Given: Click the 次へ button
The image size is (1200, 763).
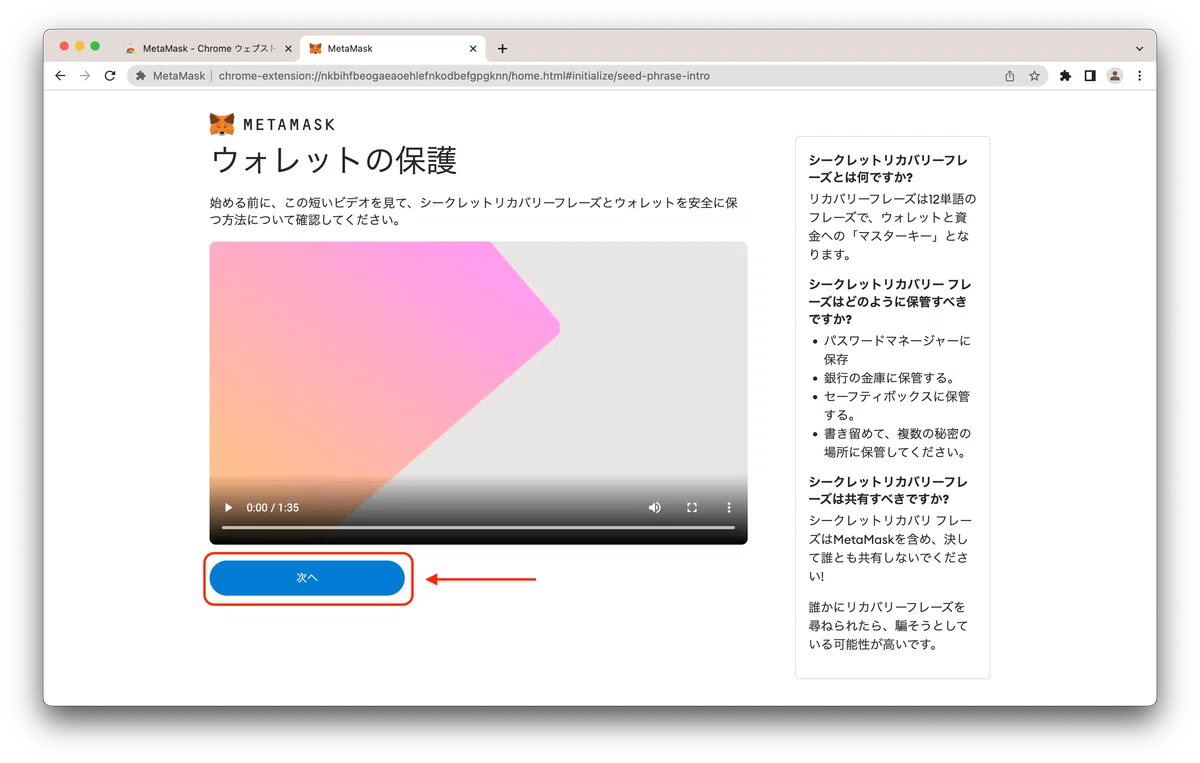Looking at the screenshot, I should [x=307, y=578].
